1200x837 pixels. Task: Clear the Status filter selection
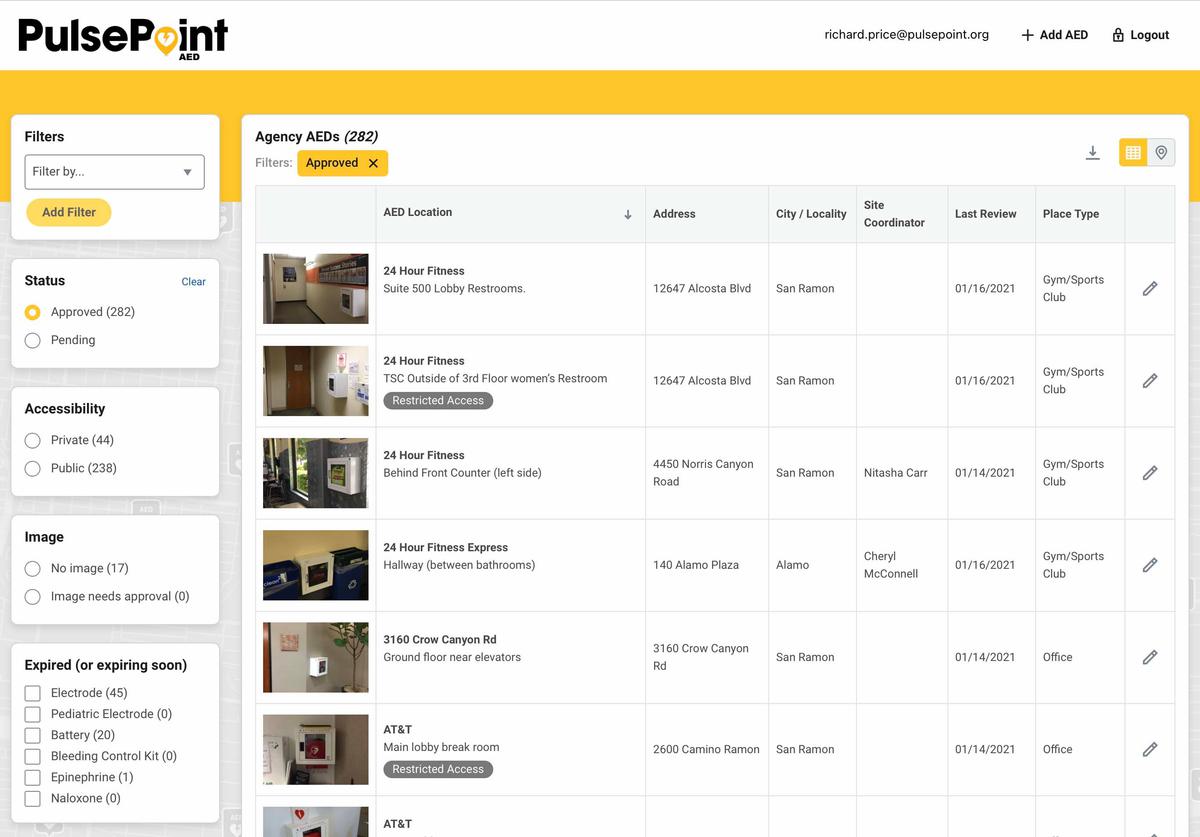193,282
